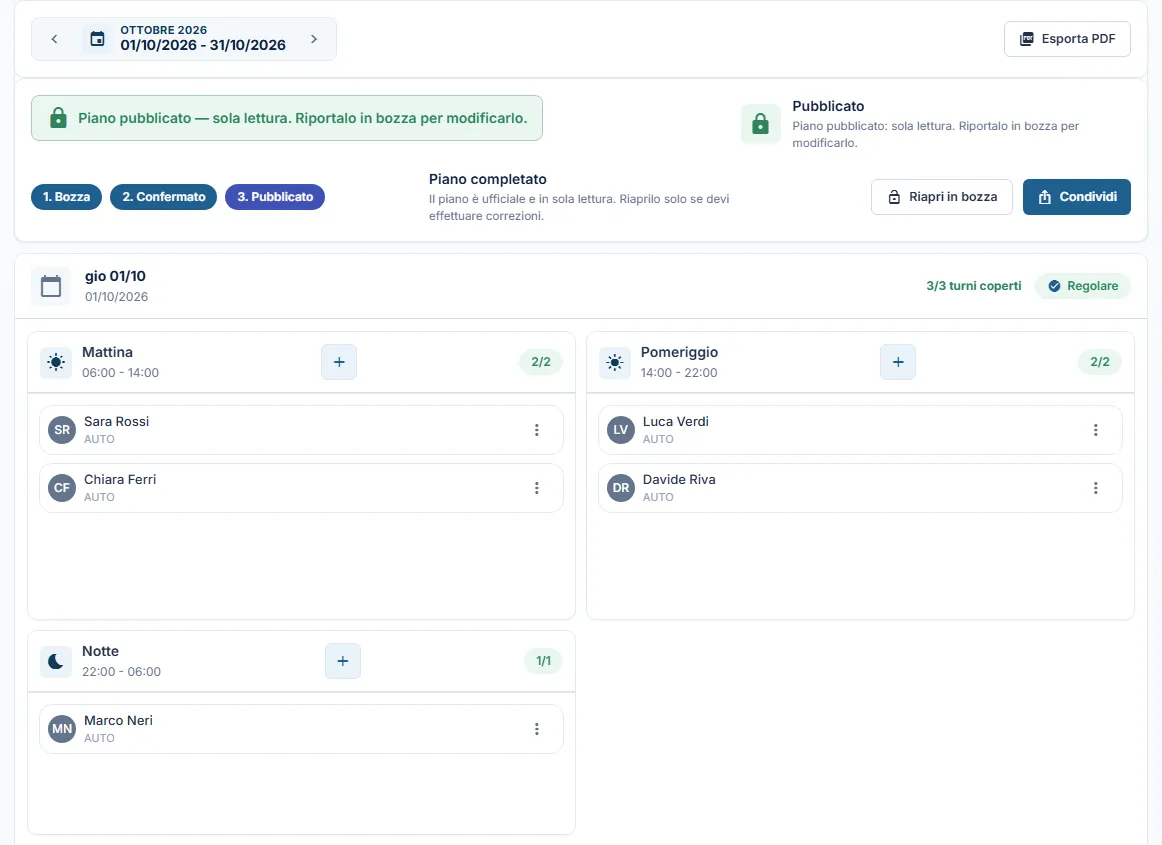Viewport: 1162px width, 845px height.
Task: Click the Mattina shift time 06:00 - 14:00
Action: (121, 373)
